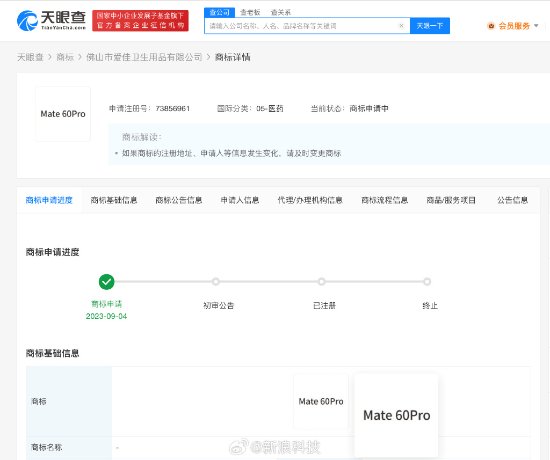This screenshot has height=460, width=550.
Task: Open the 商标流程信息 tab
Action: point(384,200)
